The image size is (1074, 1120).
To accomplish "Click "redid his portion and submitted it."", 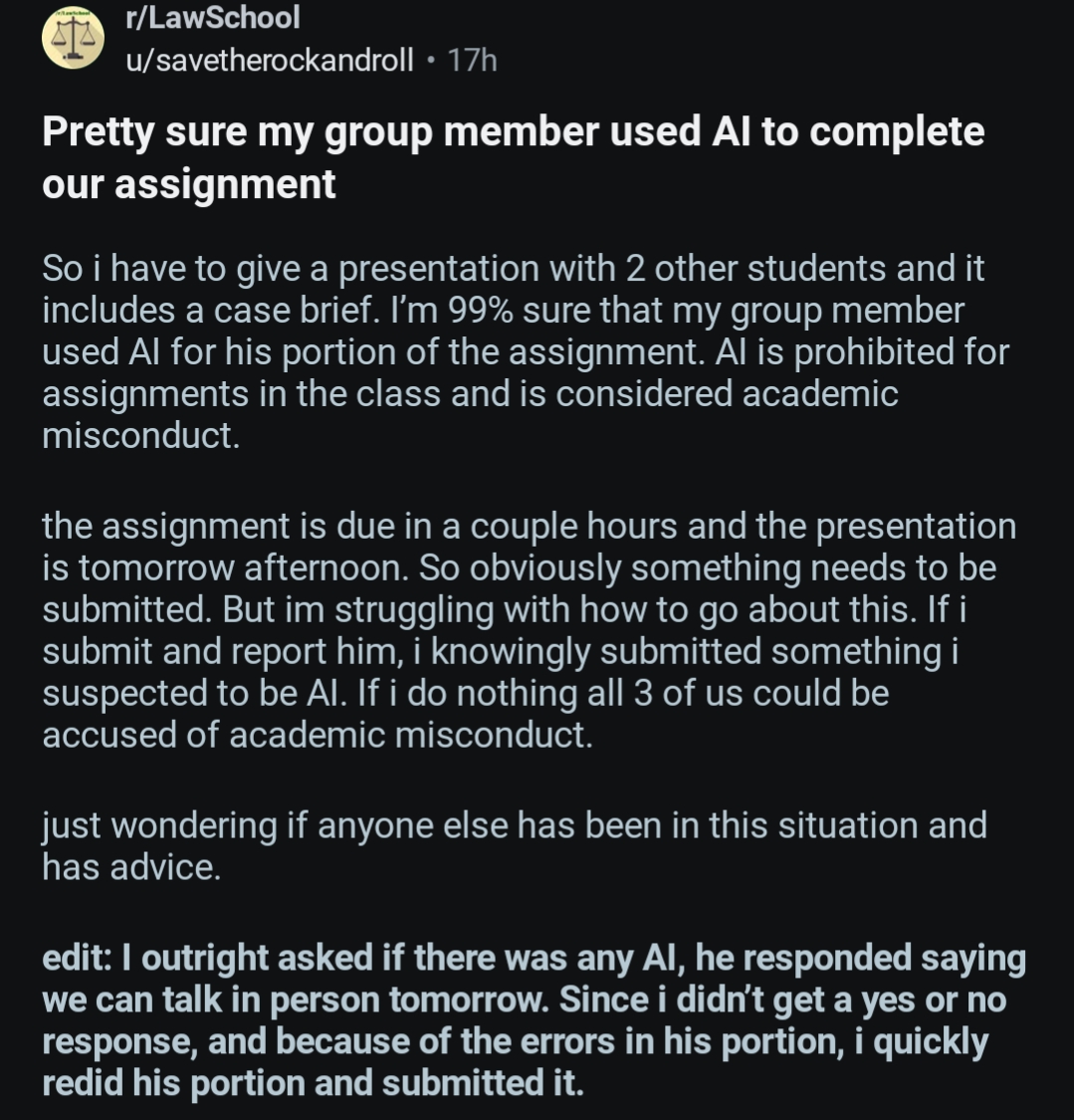I will coord(313,1083).
